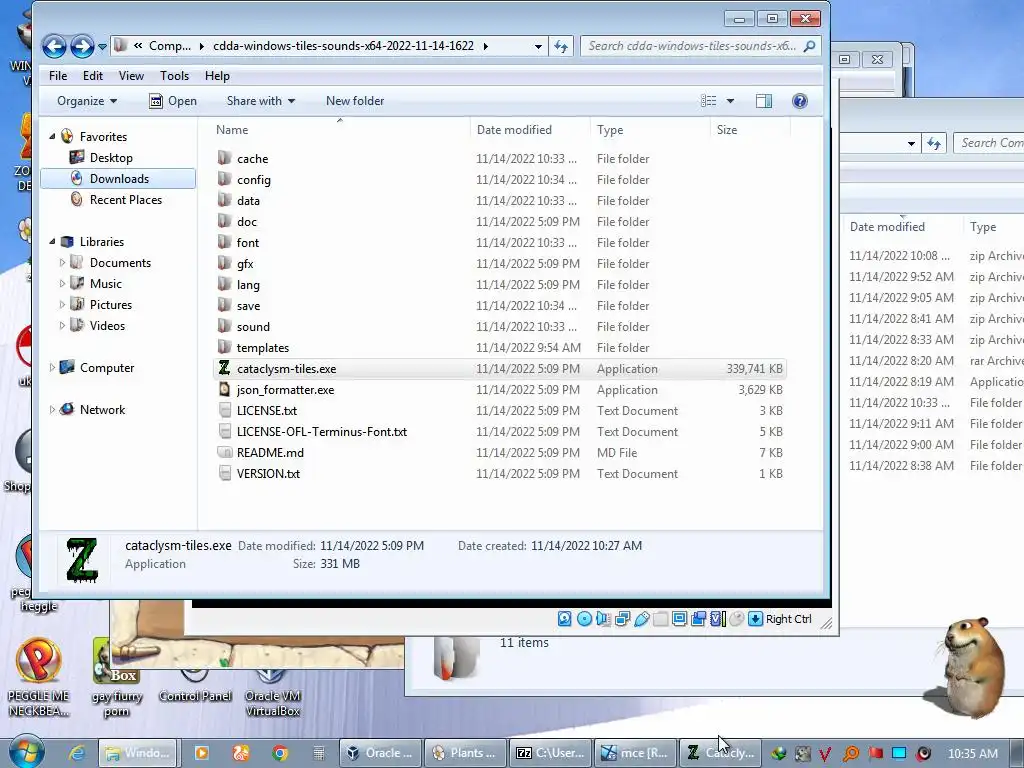Open the View menu

pyautogui.click(x=131, y=76)
